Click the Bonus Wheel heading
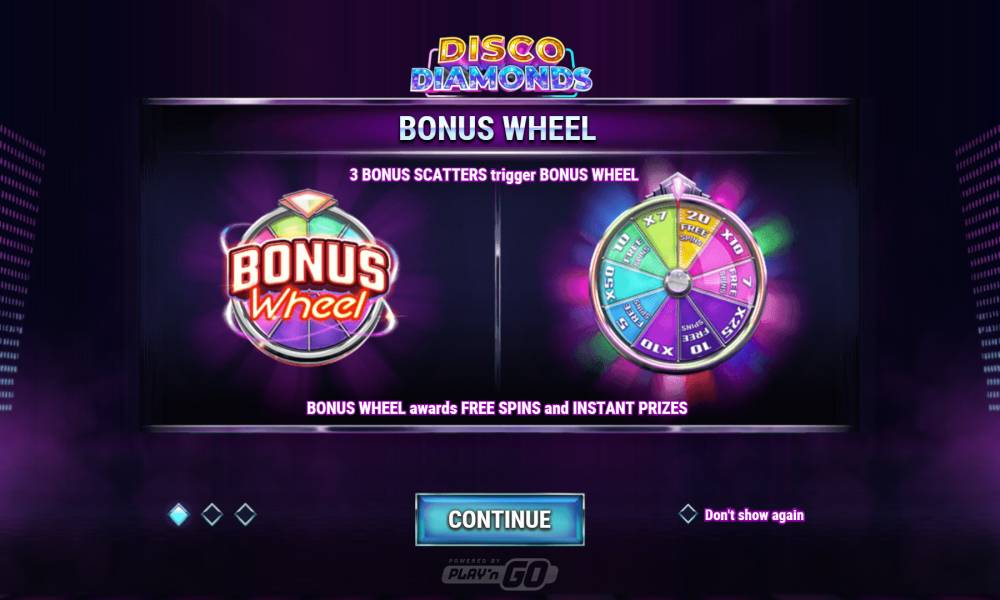This screenshot has height=600, width=1000. click(x=497, y=128)
